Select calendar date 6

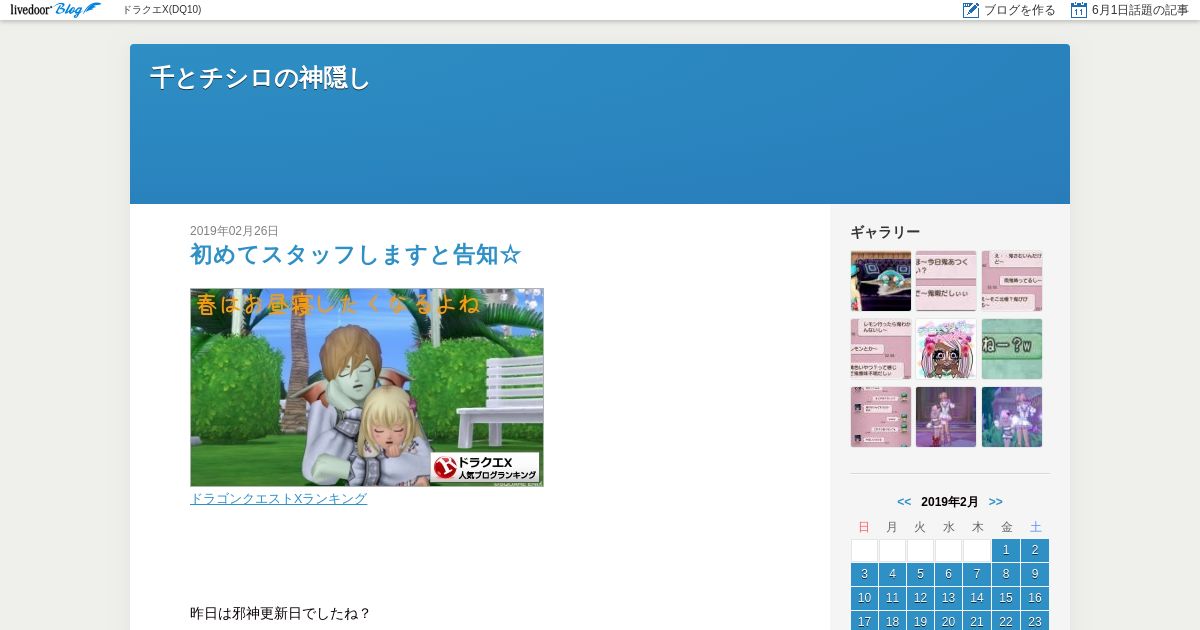pos(948,574)
